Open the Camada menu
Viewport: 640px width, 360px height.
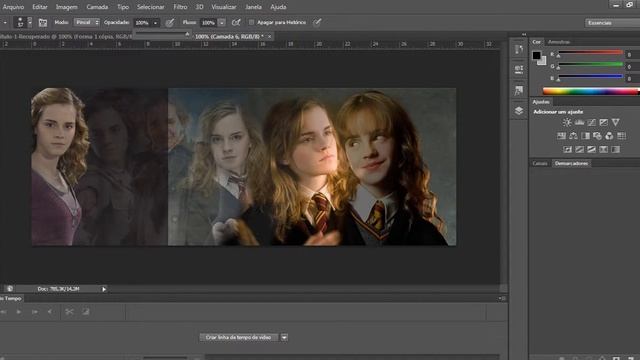point(97,7)
